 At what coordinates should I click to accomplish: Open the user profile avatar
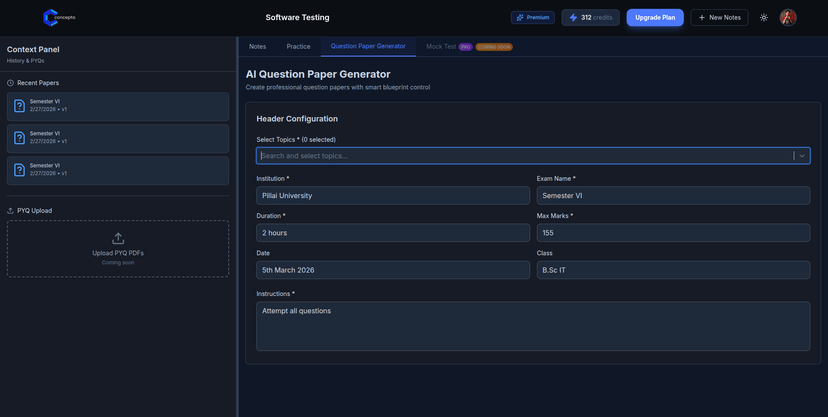[x=788, y=18]
